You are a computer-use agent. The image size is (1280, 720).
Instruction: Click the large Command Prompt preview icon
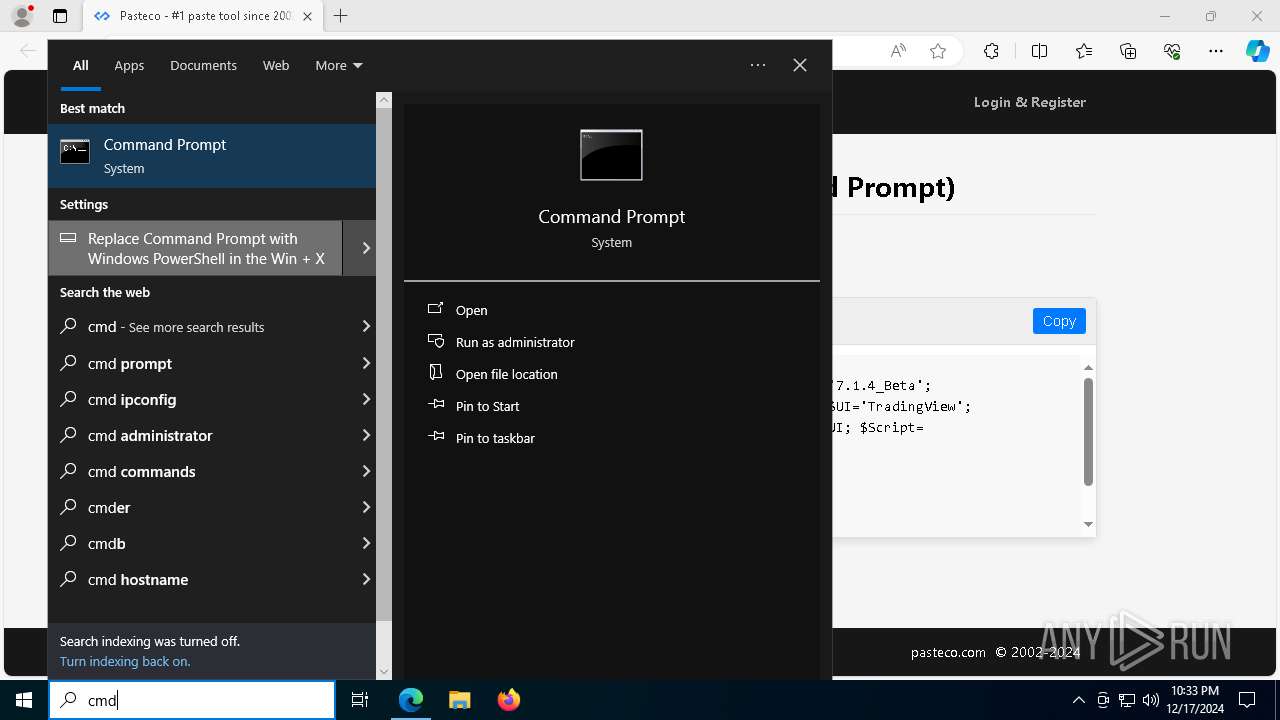[x=611, y=155]
